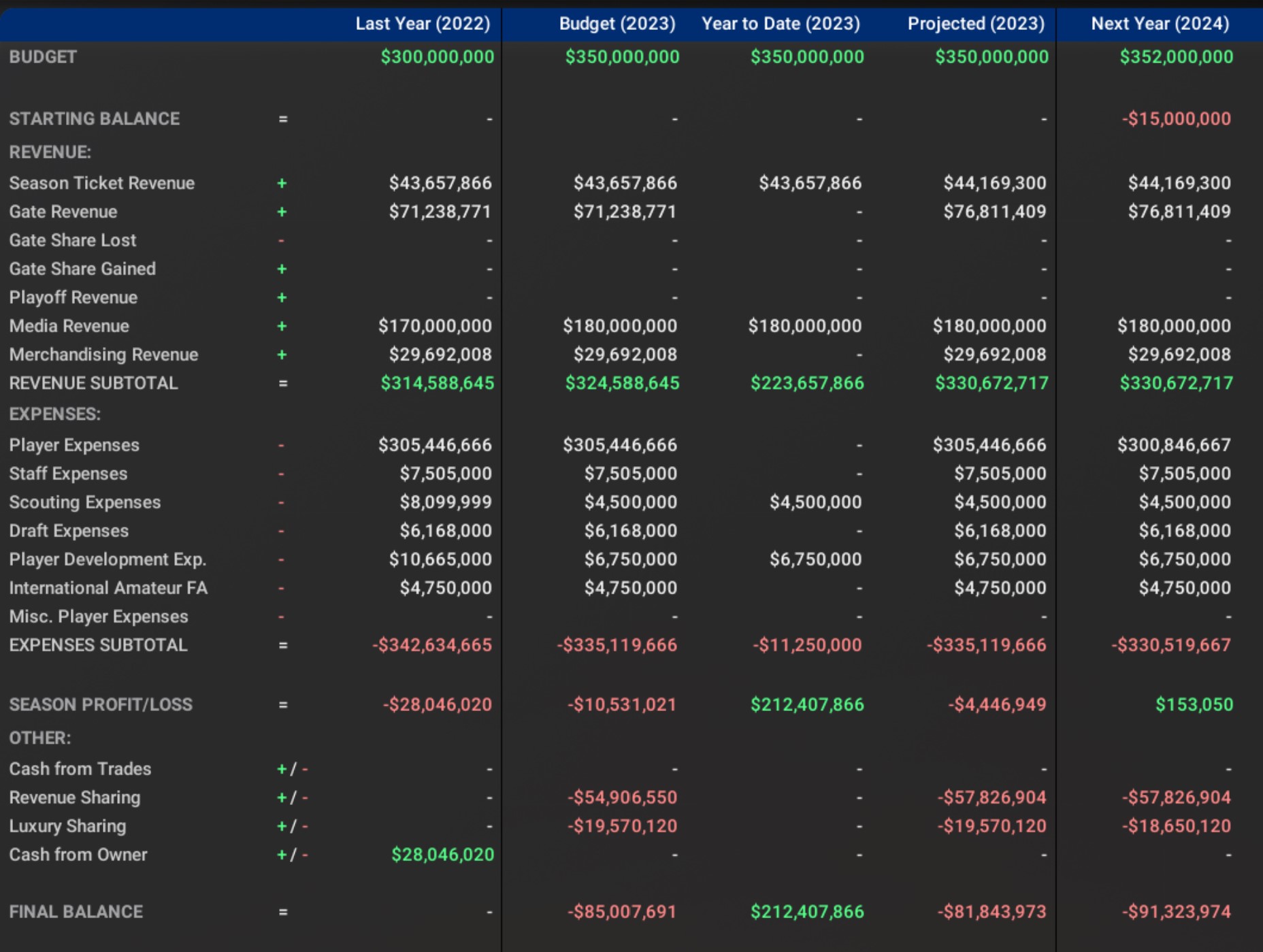1263x952 pixels.
Task: Select the Projected (2023) column header
Action: point(976,24)
